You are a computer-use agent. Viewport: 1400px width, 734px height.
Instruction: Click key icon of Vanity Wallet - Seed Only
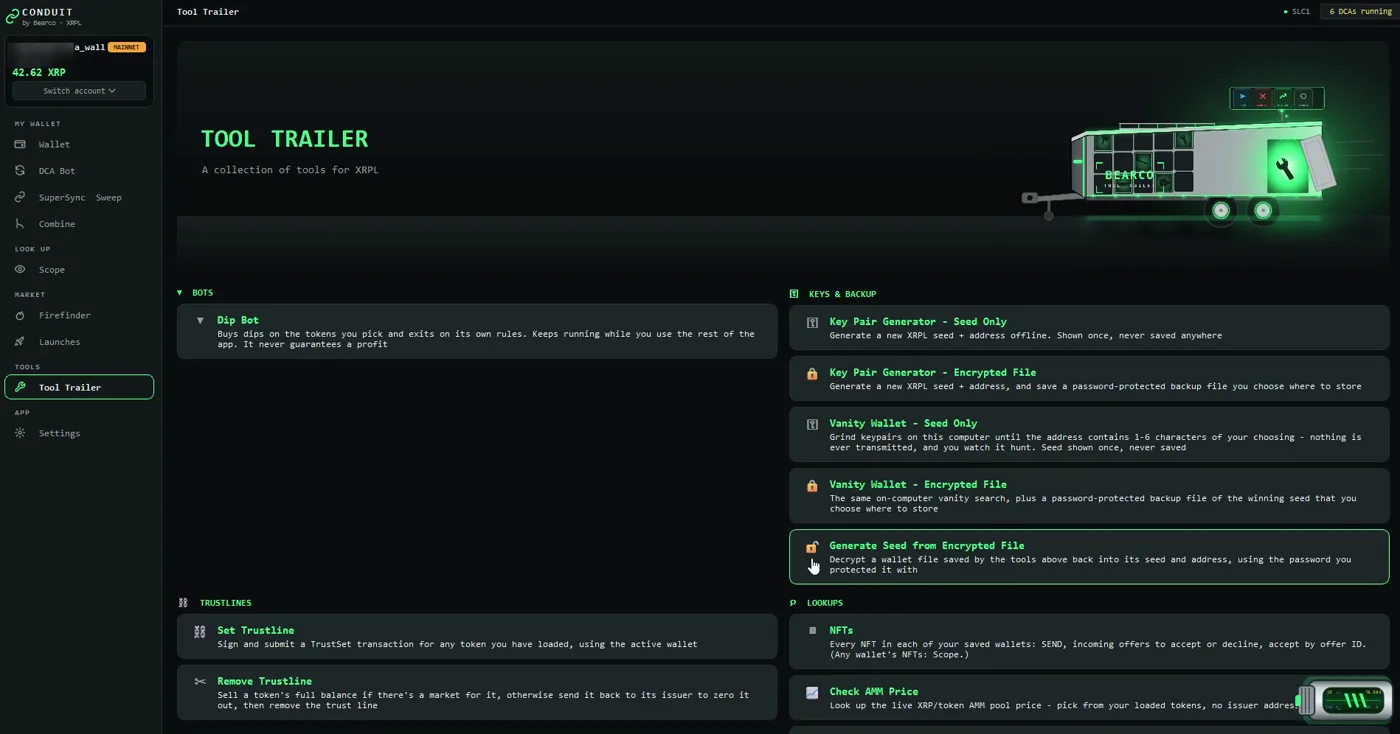(x=812, y=424)
